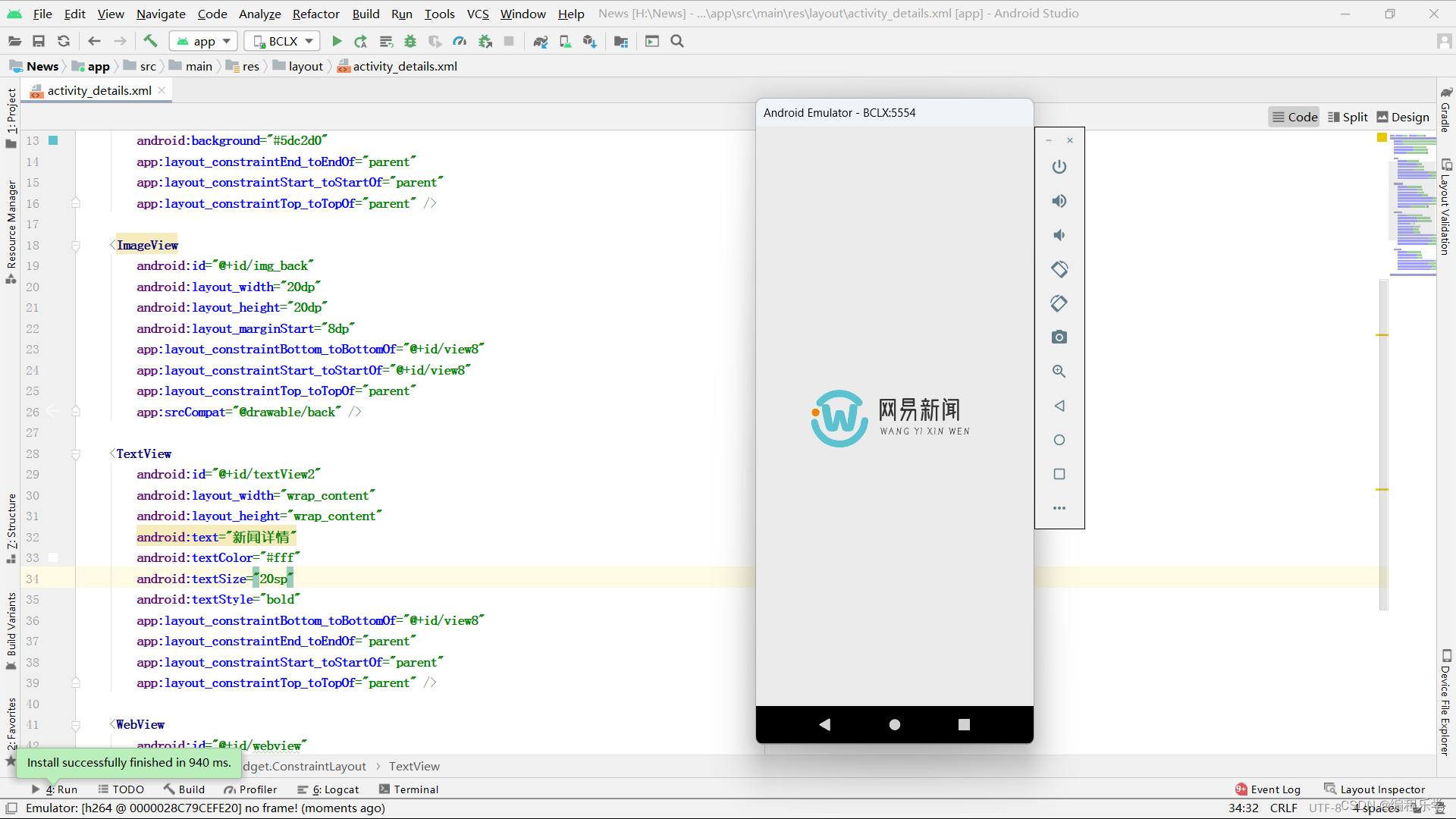Click the Attach debugger to process icon
This screenshot has width=1456, height=819.
coord(485,41)
